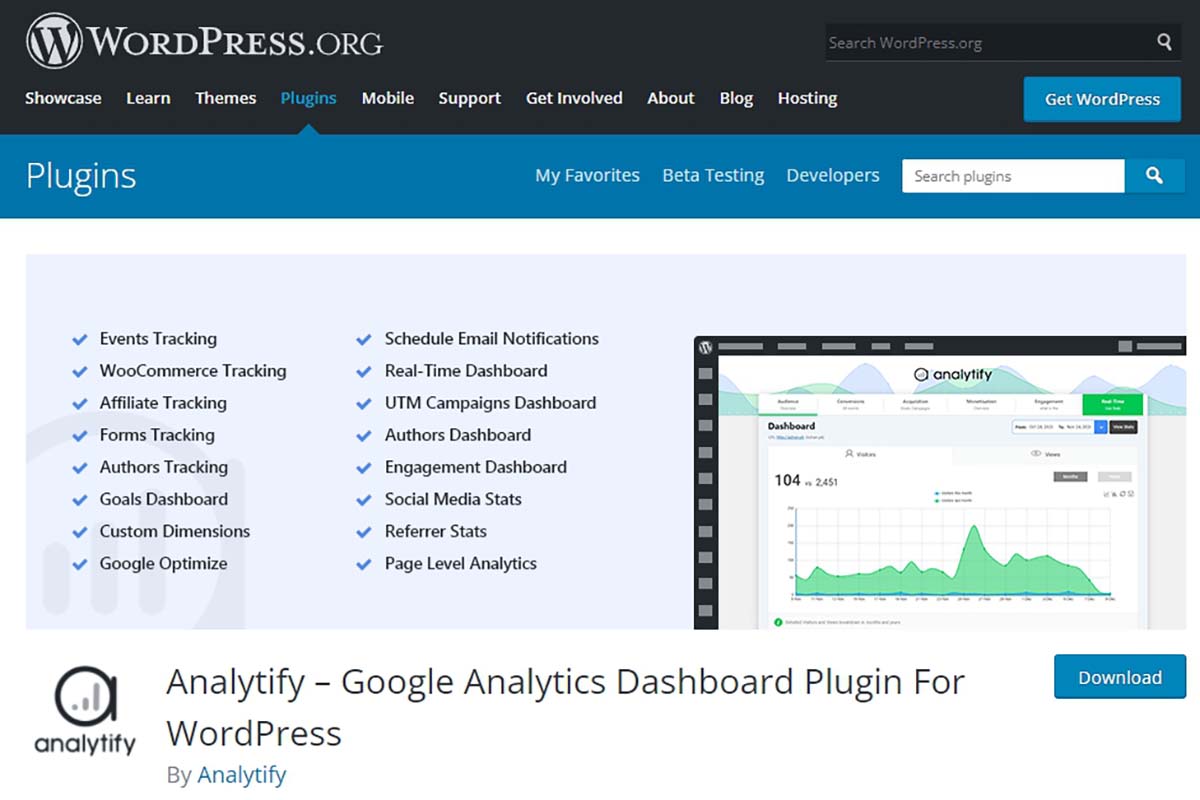The height and width of the screenshot is (800, 1200).
Task: Click the "WooCommerce Tracking" feature text
Action: point(193,370)
